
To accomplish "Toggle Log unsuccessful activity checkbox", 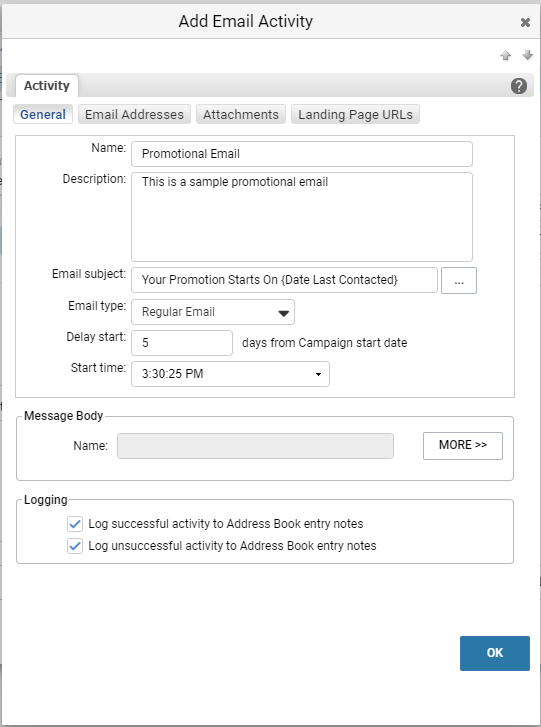I will pos(75,546).
